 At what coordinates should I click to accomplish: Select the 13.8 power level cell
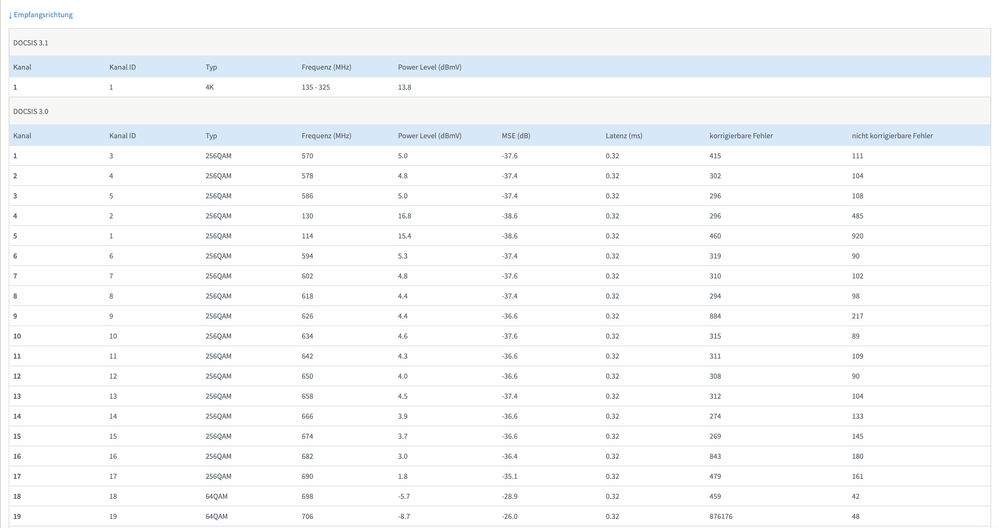click(405, 87)
